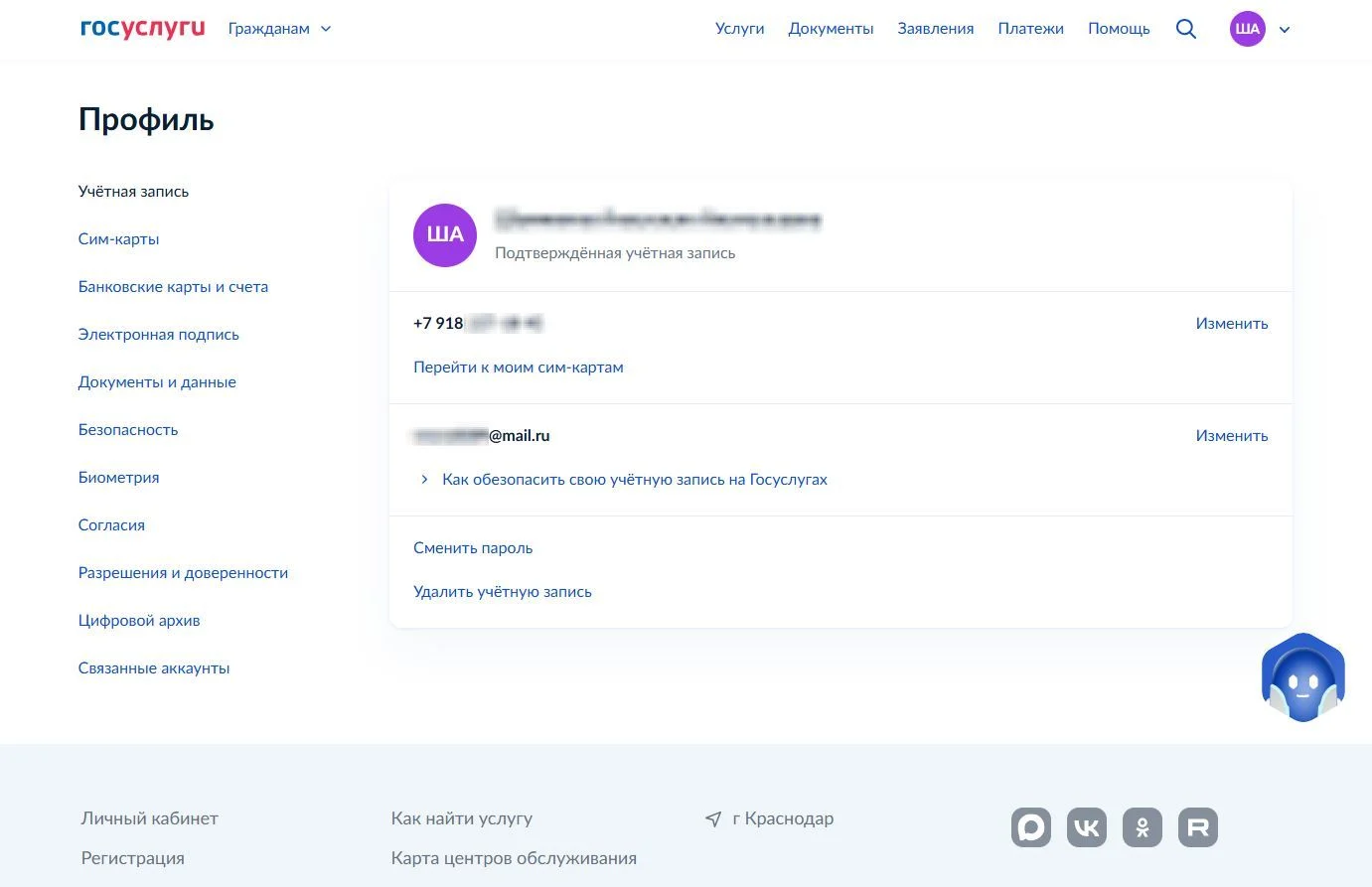Screen dimensions: 1372x887
Task: Expand the account security tips chevron
Action: pyautogui.click(x=424, y=479)
